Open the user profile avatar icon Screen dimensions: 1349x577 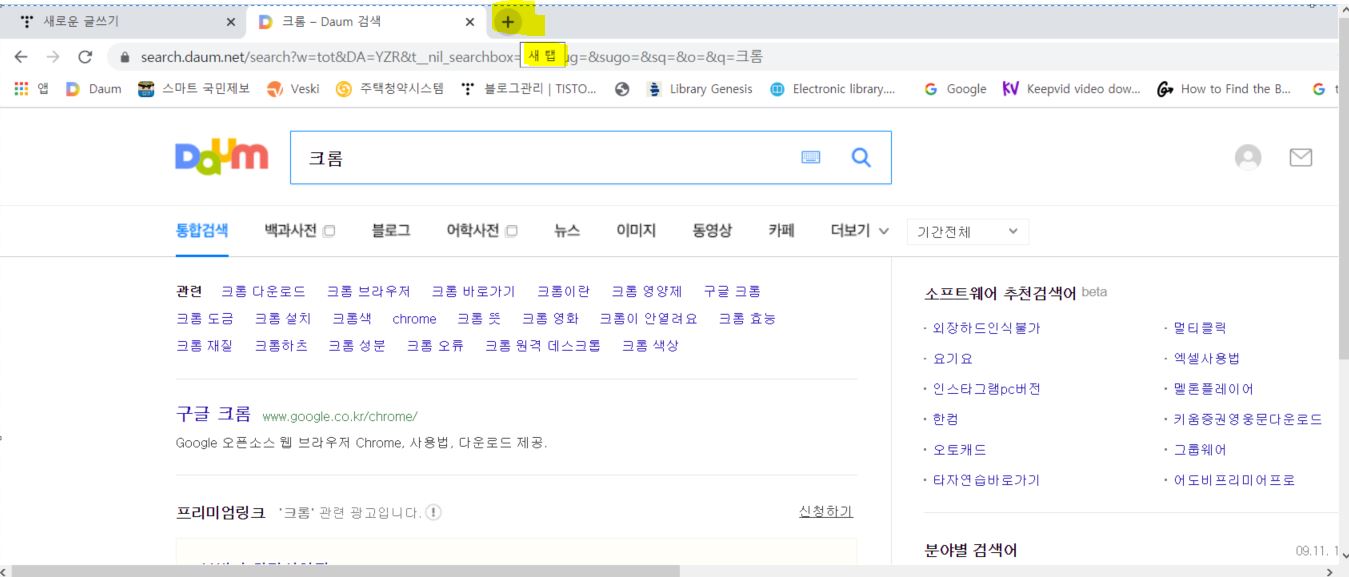point(1248,157)
